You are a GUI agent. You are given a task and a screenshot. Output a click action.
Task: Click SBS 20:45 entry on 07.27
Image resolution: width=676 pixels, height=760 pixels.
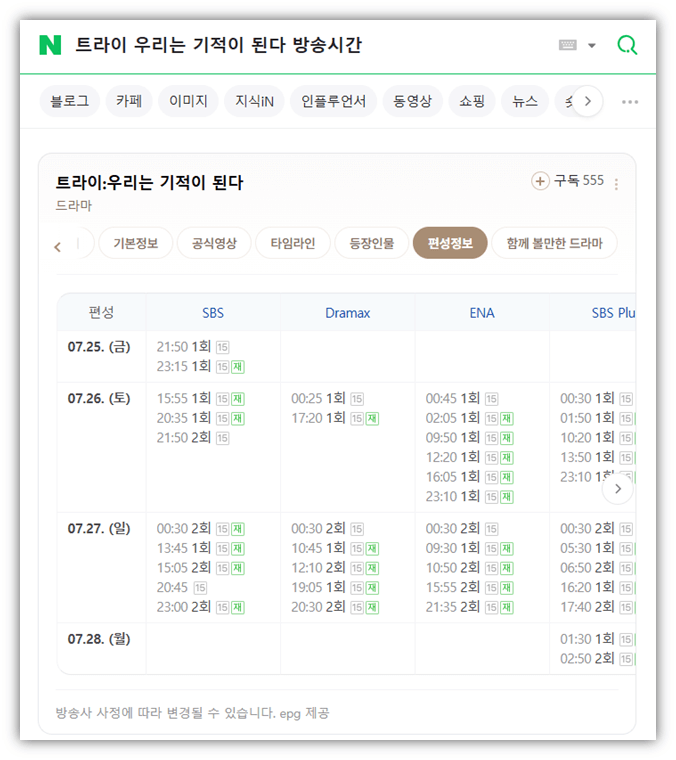pyautogui.click(x=182, y=587)
